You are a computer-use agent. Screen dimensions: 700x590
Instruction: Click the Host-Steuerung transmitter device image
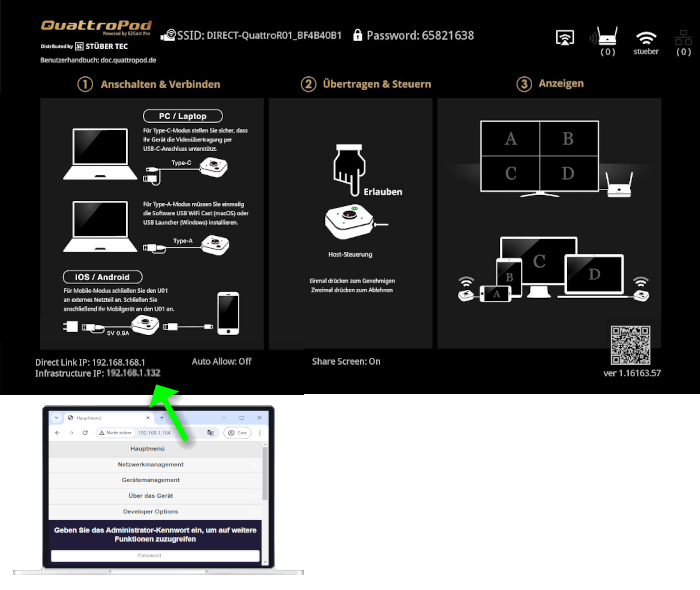tap(350, 221)
